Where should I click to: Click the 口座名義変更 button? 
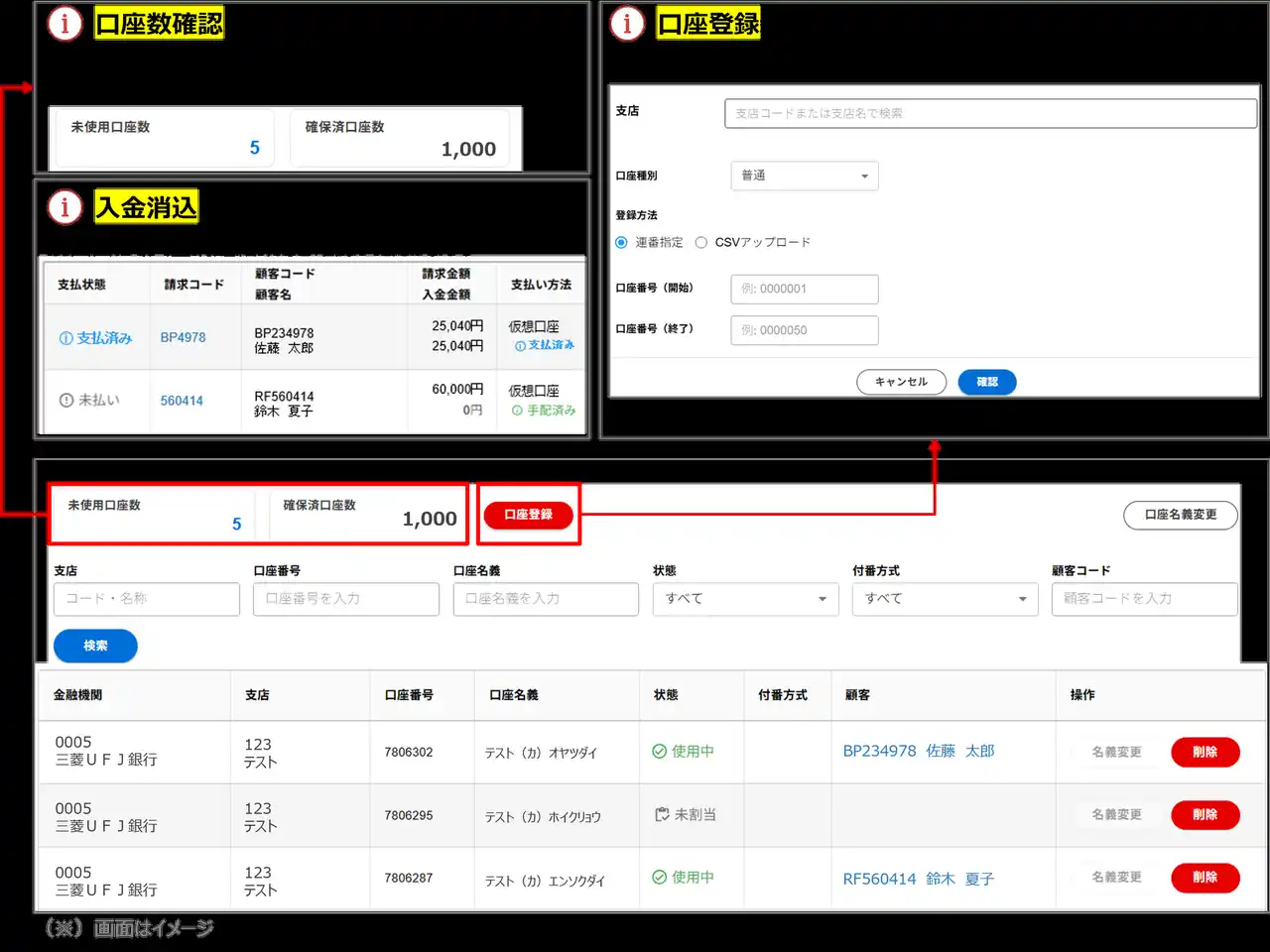point(1180,515)
